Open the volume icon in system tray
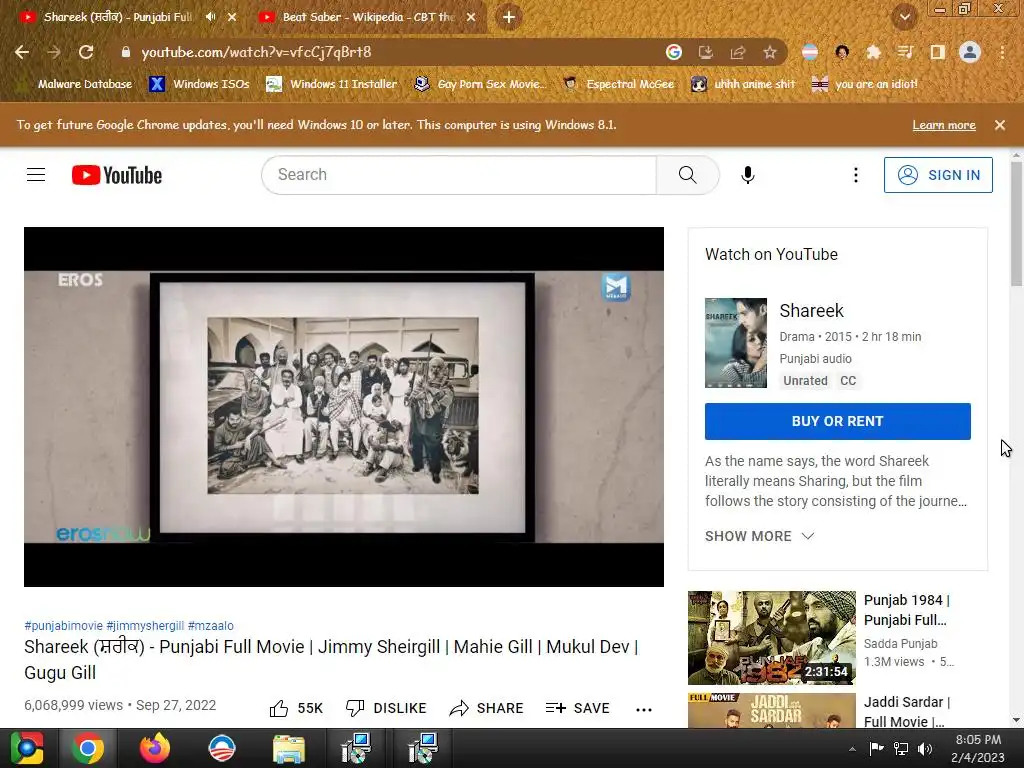 coord(925,749)
